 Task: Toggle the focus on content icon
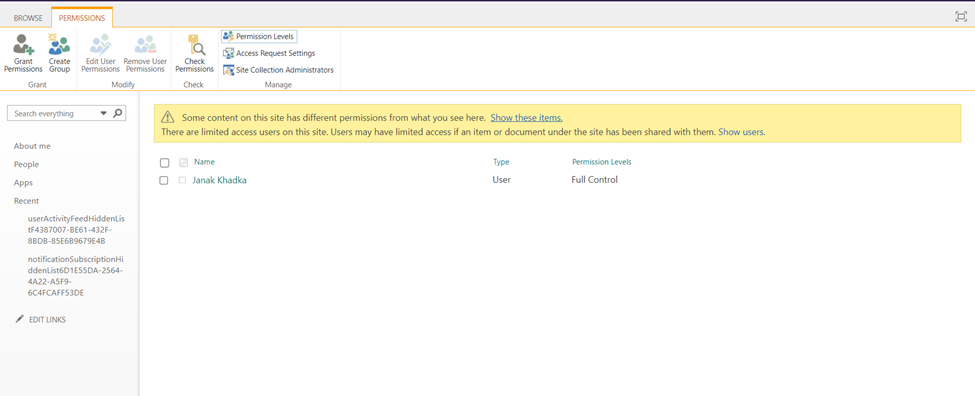961,17
